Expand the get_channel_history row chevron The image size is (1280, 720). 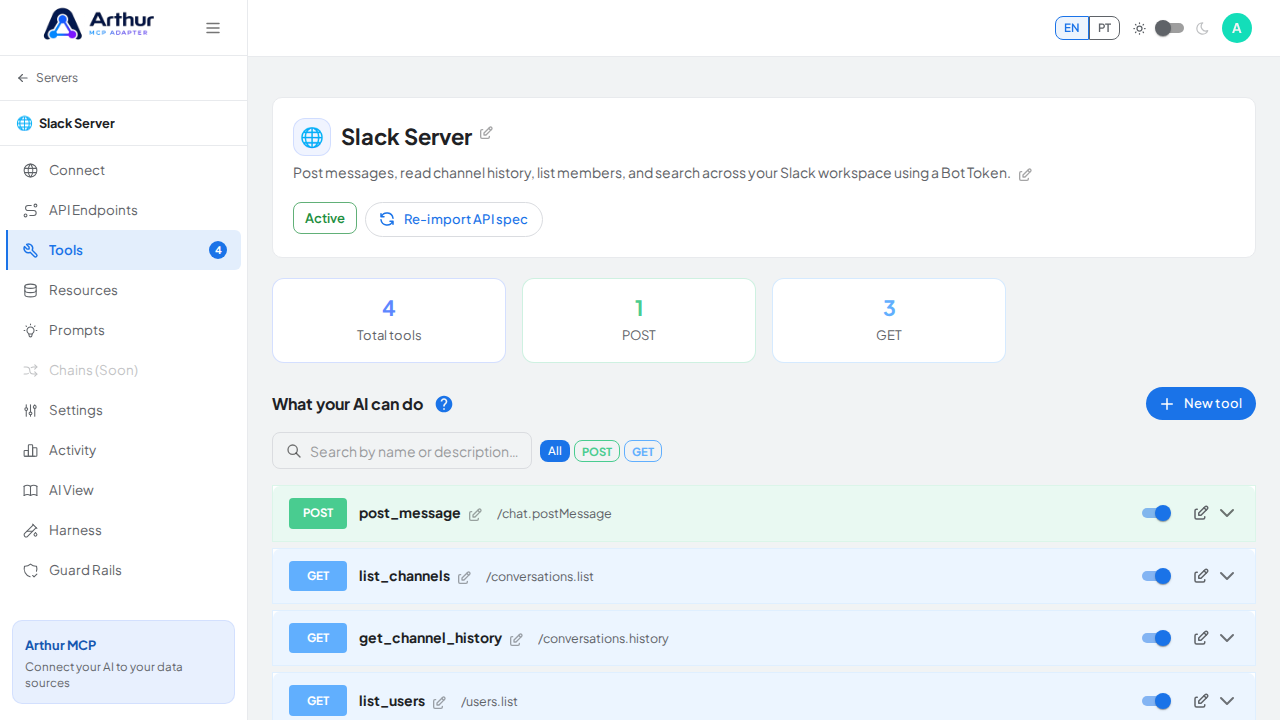1227,638
